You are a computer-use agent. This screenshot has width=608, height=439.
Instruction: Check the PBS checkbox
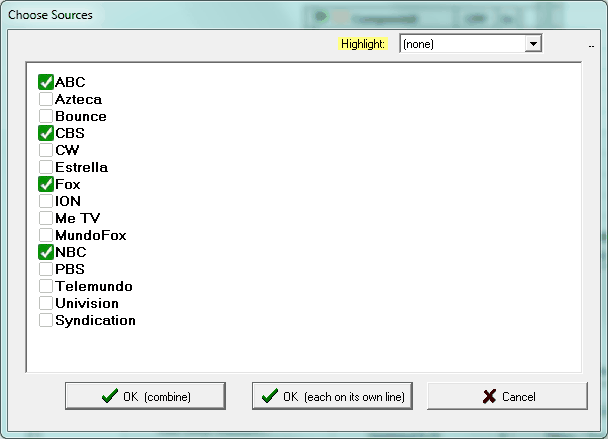click(46, 269)
